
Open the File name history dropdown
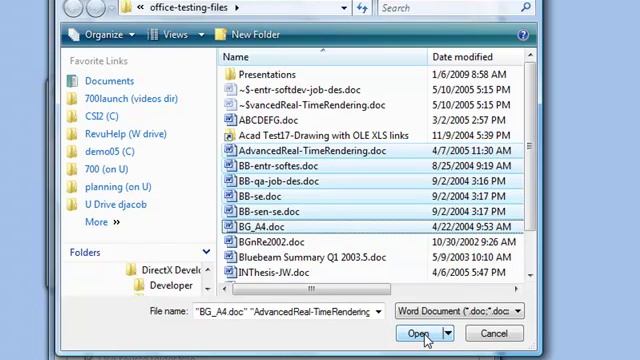tap(378, 312)
